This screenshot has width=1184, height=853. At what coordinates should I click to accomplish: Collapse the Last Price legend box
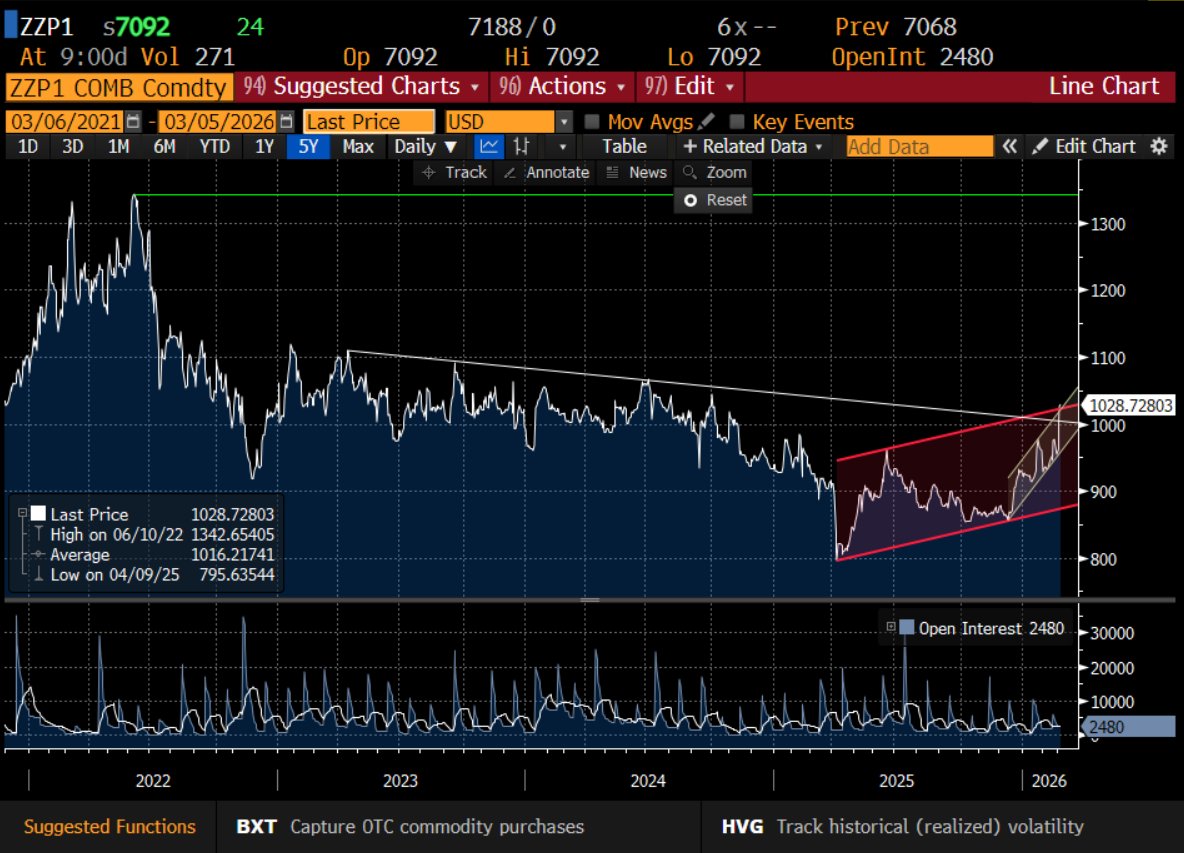22,513
